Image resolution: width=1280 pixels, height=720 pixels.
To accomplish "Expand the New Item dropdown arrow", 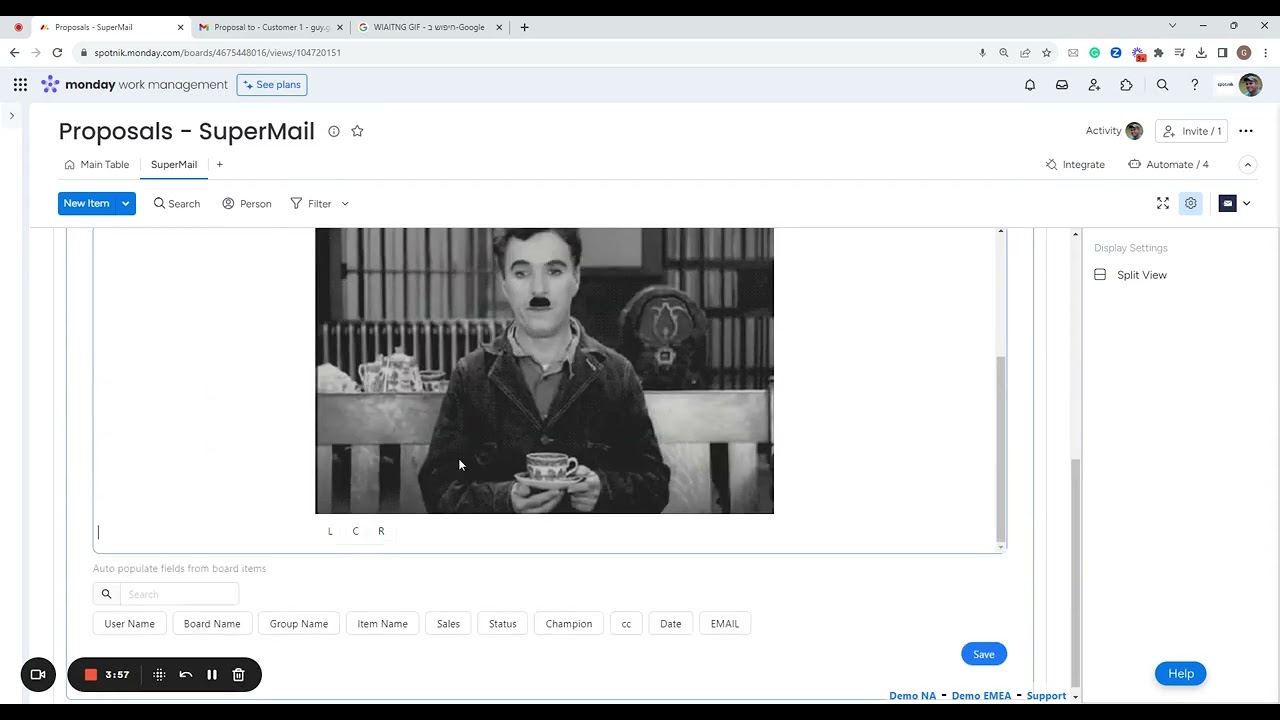I will tap(126, 203).
